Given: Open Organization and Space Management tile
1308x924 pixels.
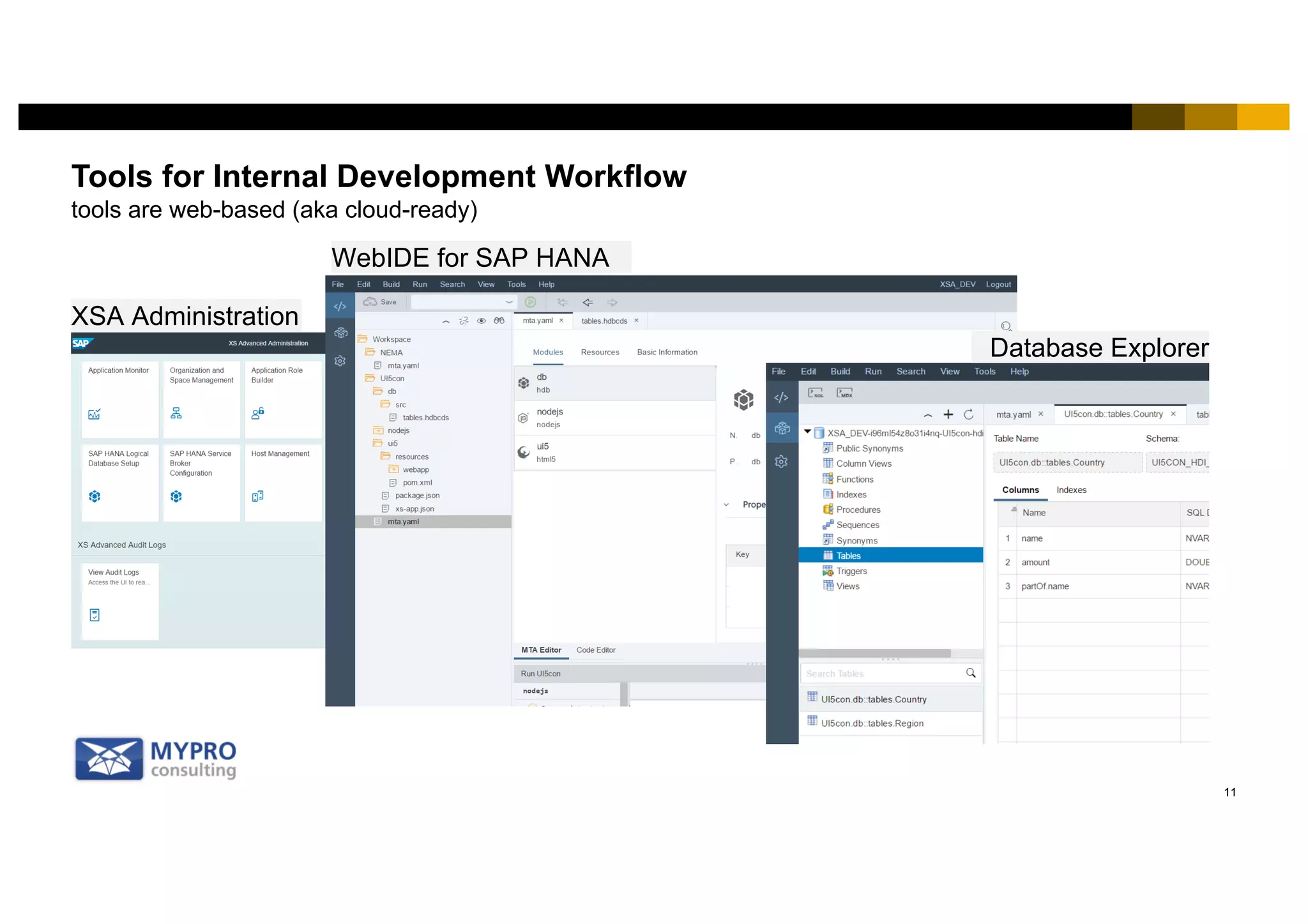Looking at the screenshot, I should 201,399.
